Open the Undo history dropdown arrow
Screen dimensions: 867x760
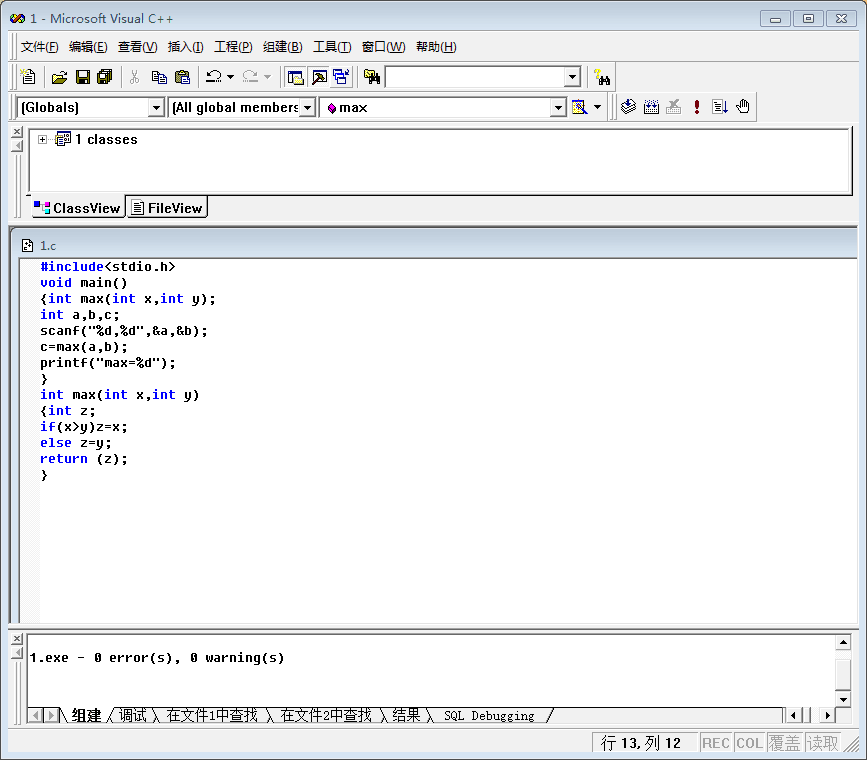[231, 77]
